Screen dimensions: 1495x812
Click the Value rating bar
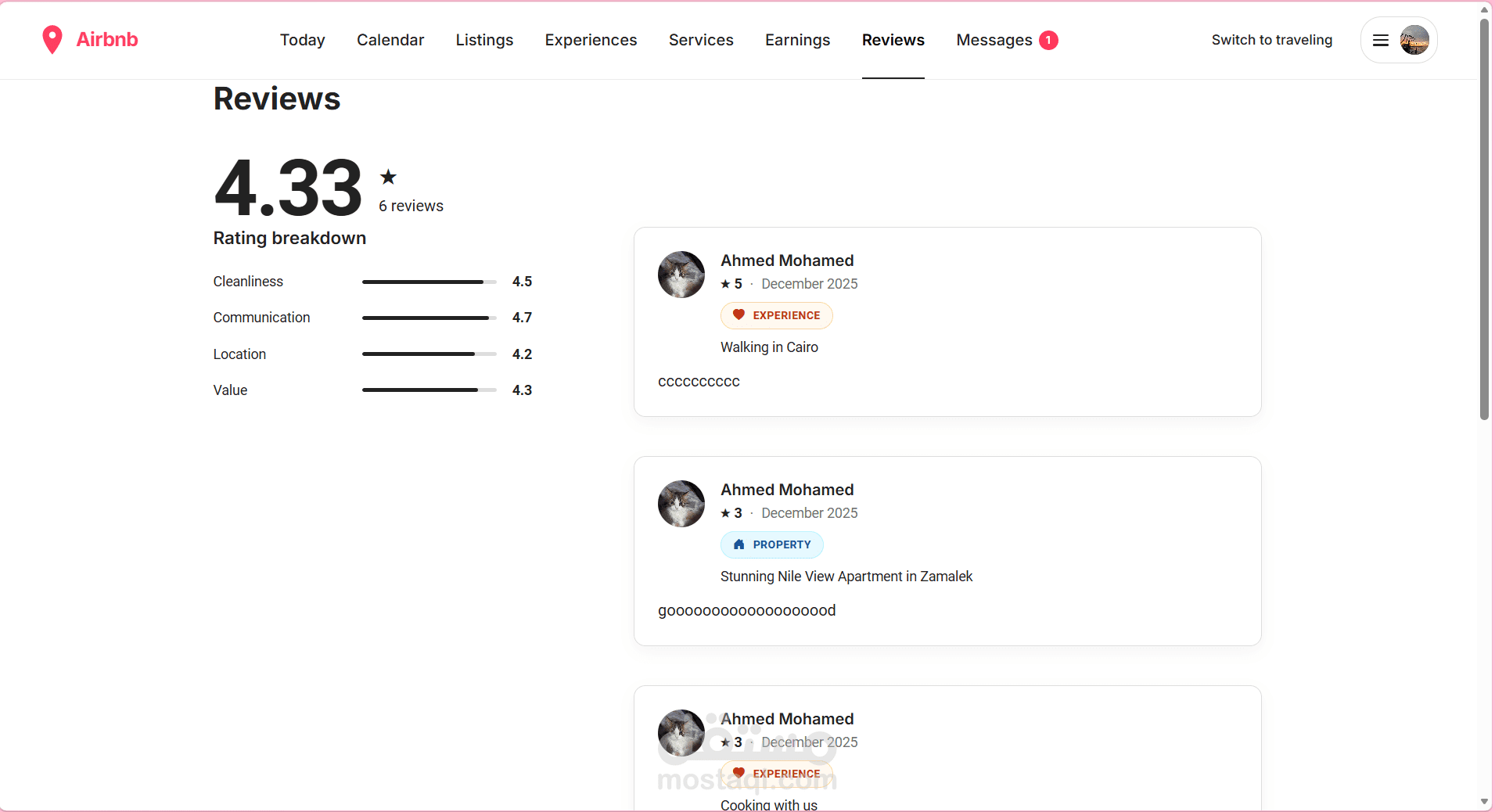tap(429, 390)
